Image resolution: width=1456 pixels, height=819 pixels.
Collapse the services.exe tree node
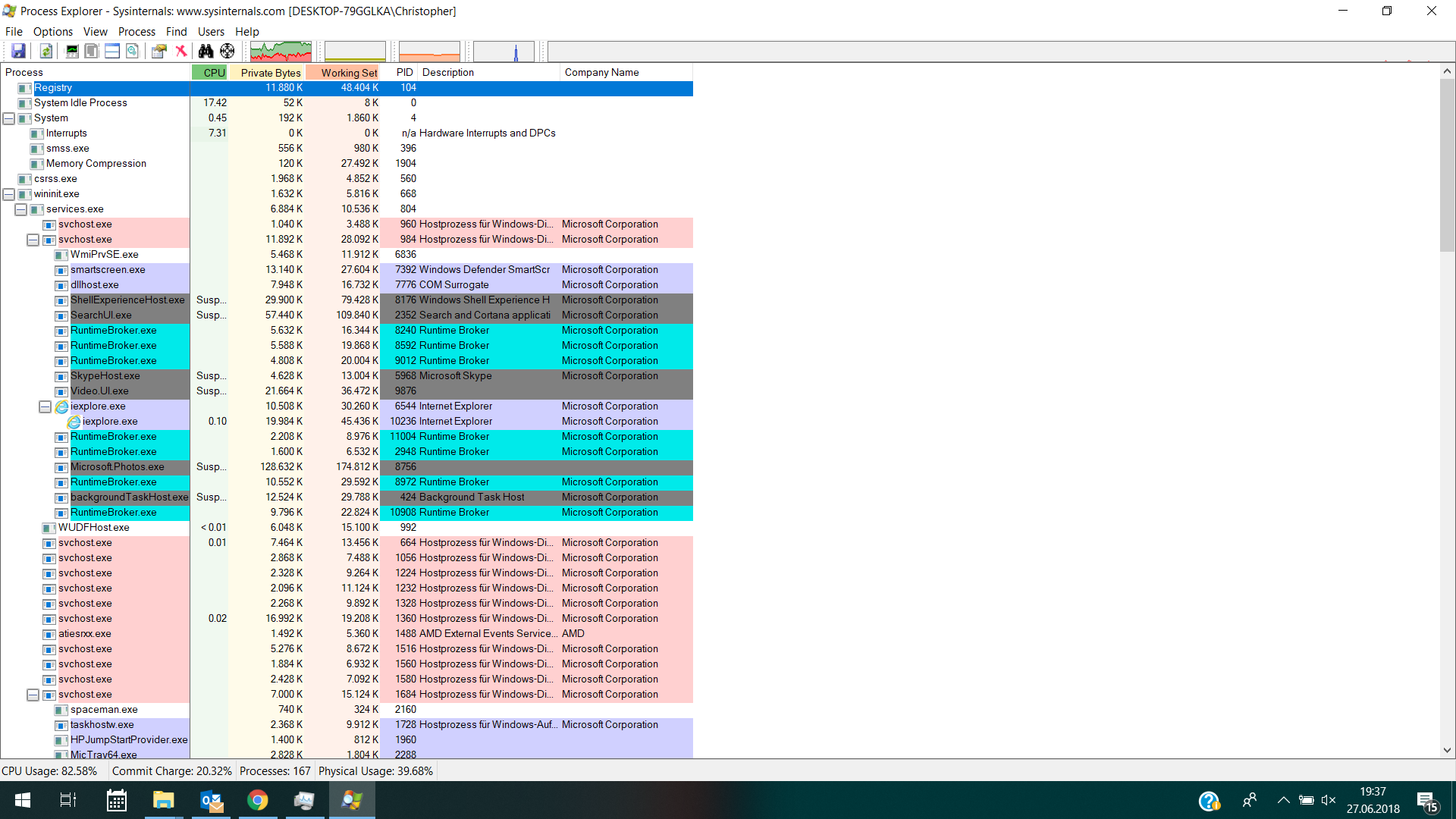[21, 209]
